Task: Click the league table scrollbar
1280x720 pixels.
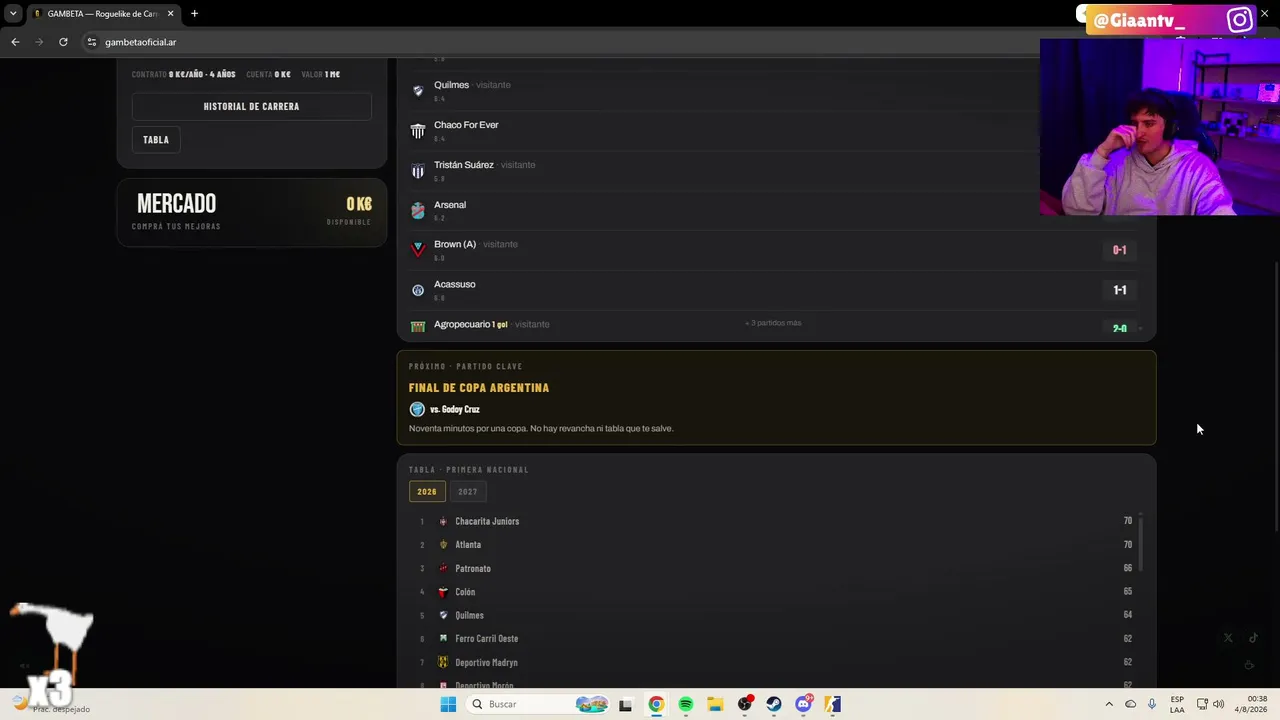Action: coord(1141,543)
